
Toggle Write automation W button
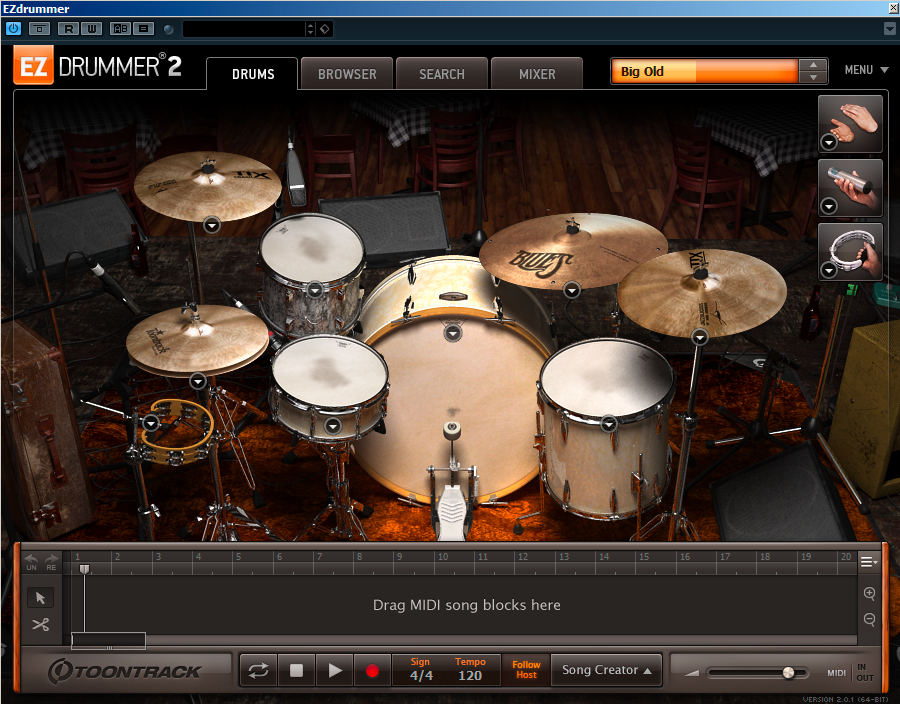coord(91,29)
